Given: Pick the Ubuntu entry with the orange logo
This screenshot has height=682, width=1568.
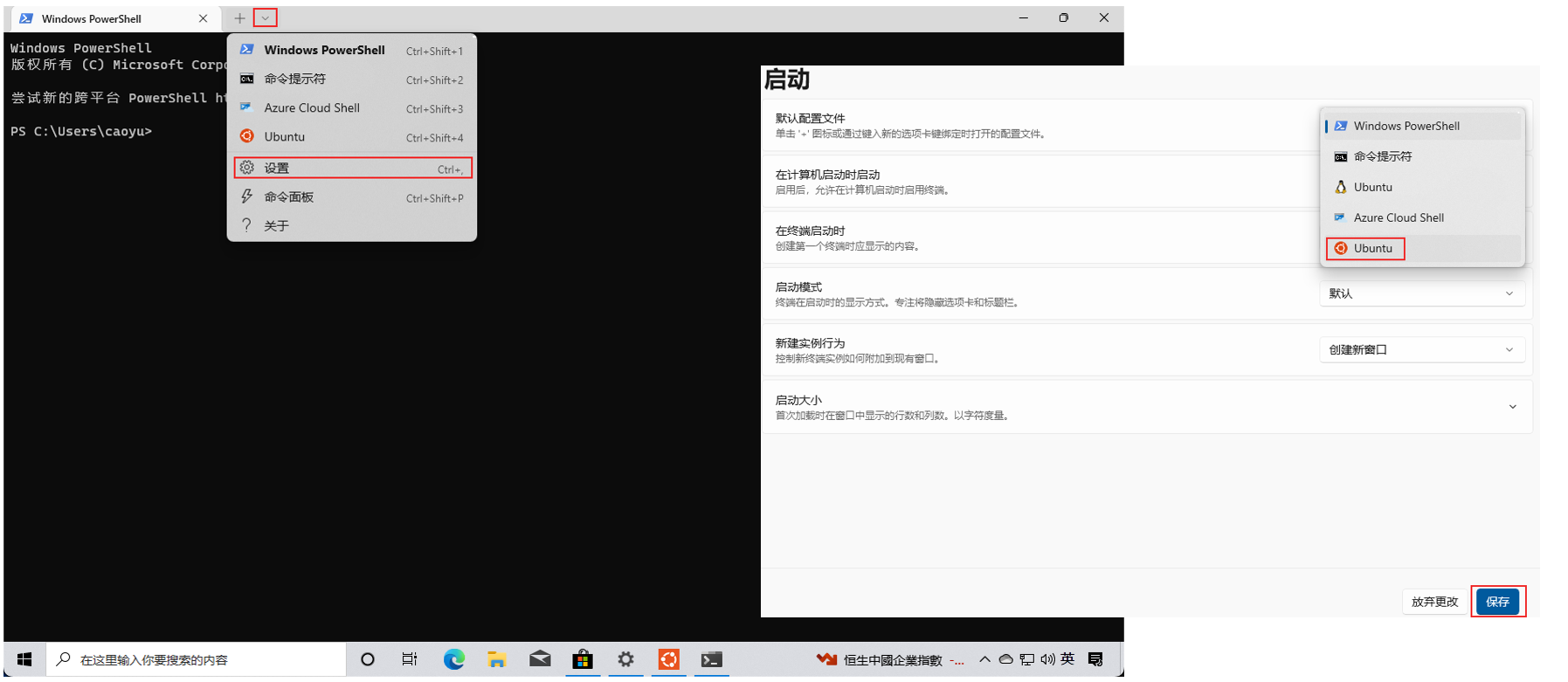Looking at the screenshot, I should [x=1422, y=248].
